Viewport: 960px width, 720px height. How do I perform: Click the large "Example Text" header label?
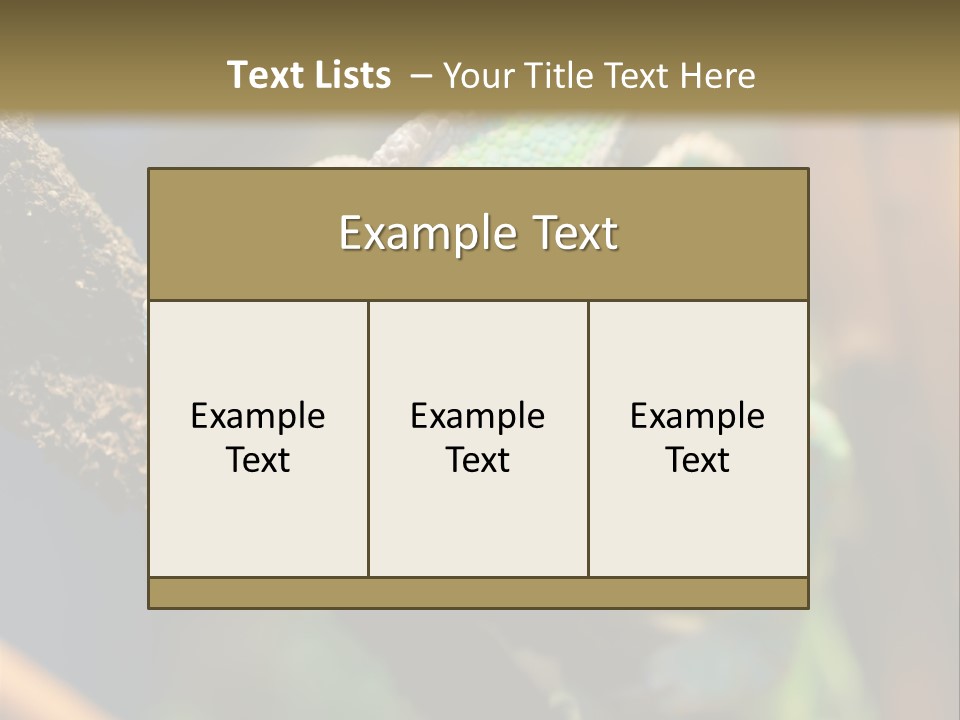pos(478,233)
